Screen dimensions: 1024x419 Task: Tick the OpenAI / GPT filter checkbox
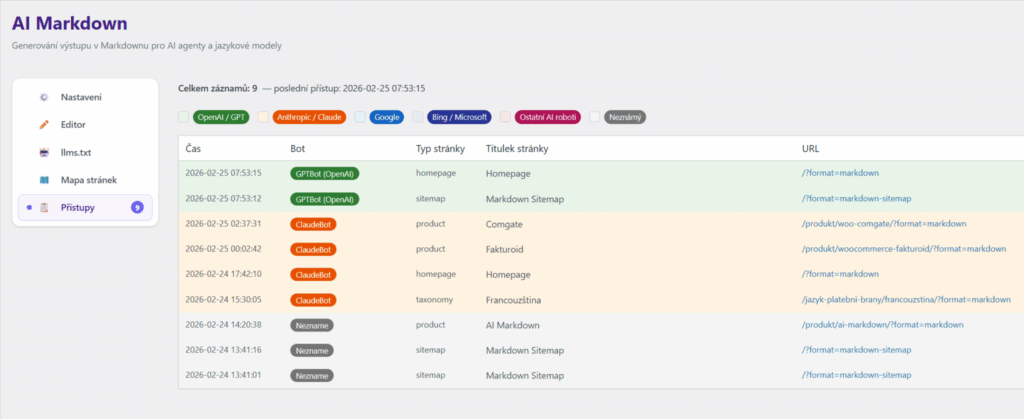[x=184, y=117]
